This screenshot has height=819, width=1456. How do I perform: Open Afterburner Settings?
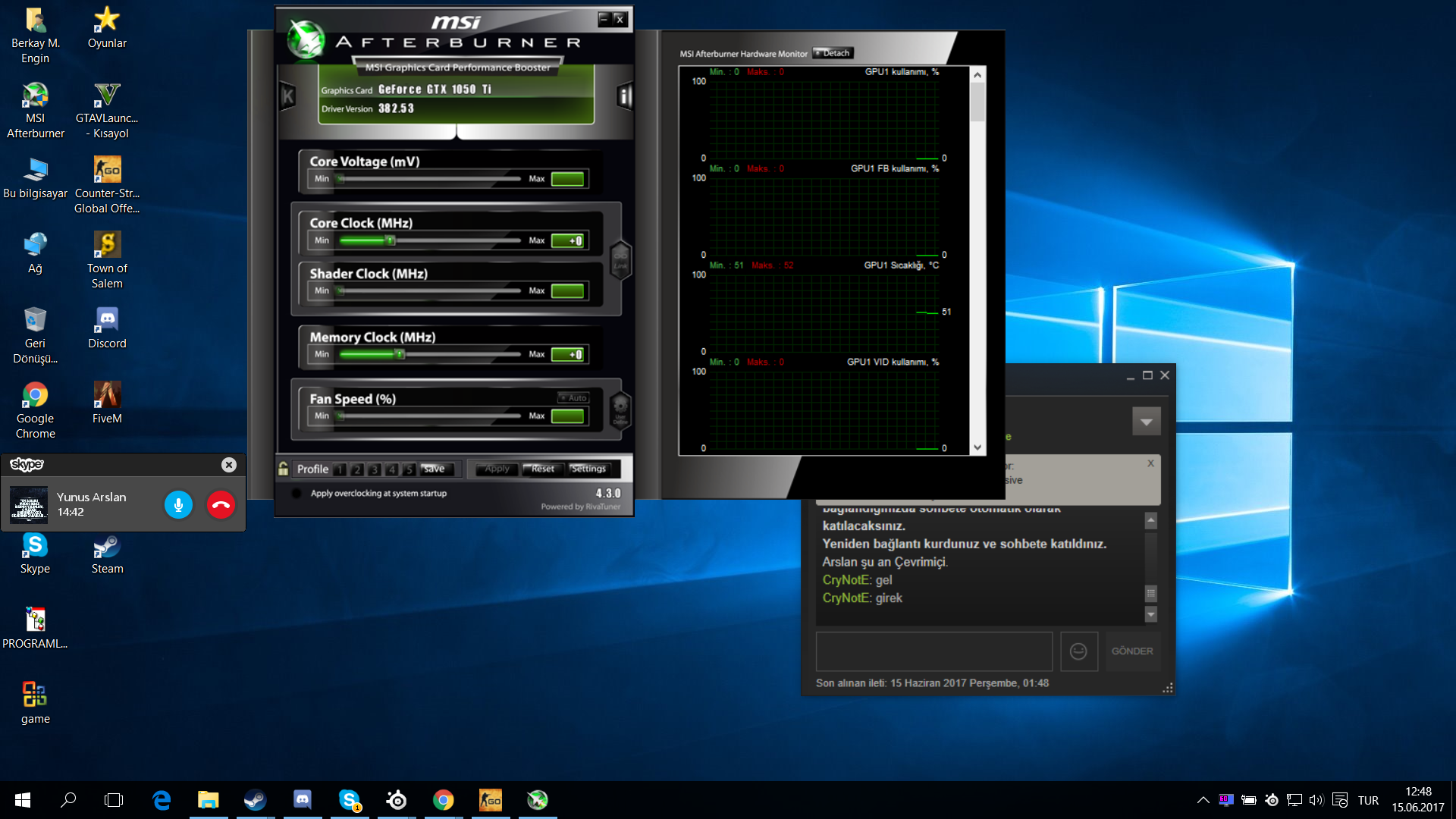[x=588, y=469]
